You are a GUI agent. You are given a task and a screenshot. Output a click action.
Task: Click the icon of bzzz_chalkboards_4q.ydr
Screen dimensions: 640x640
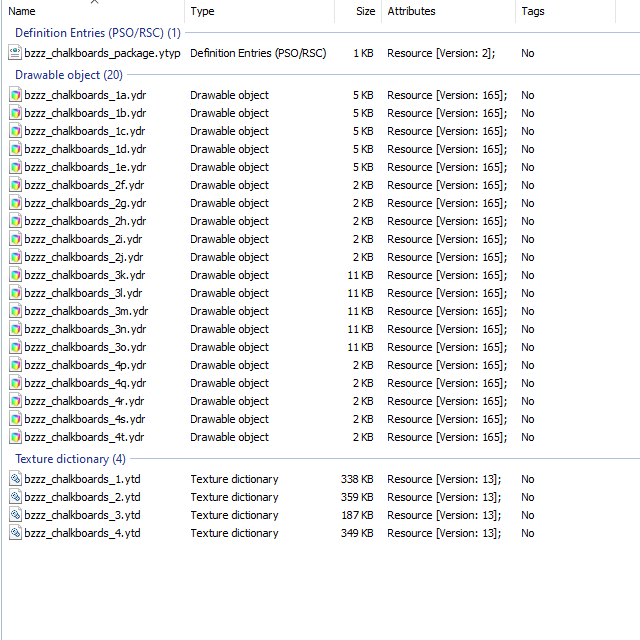coord(15,383)
